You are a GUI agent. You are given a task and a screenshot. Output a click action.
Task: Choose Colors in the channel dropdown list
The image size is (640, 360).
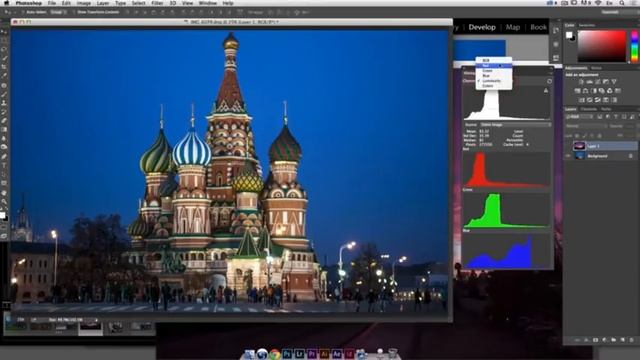tap(493, 86)
